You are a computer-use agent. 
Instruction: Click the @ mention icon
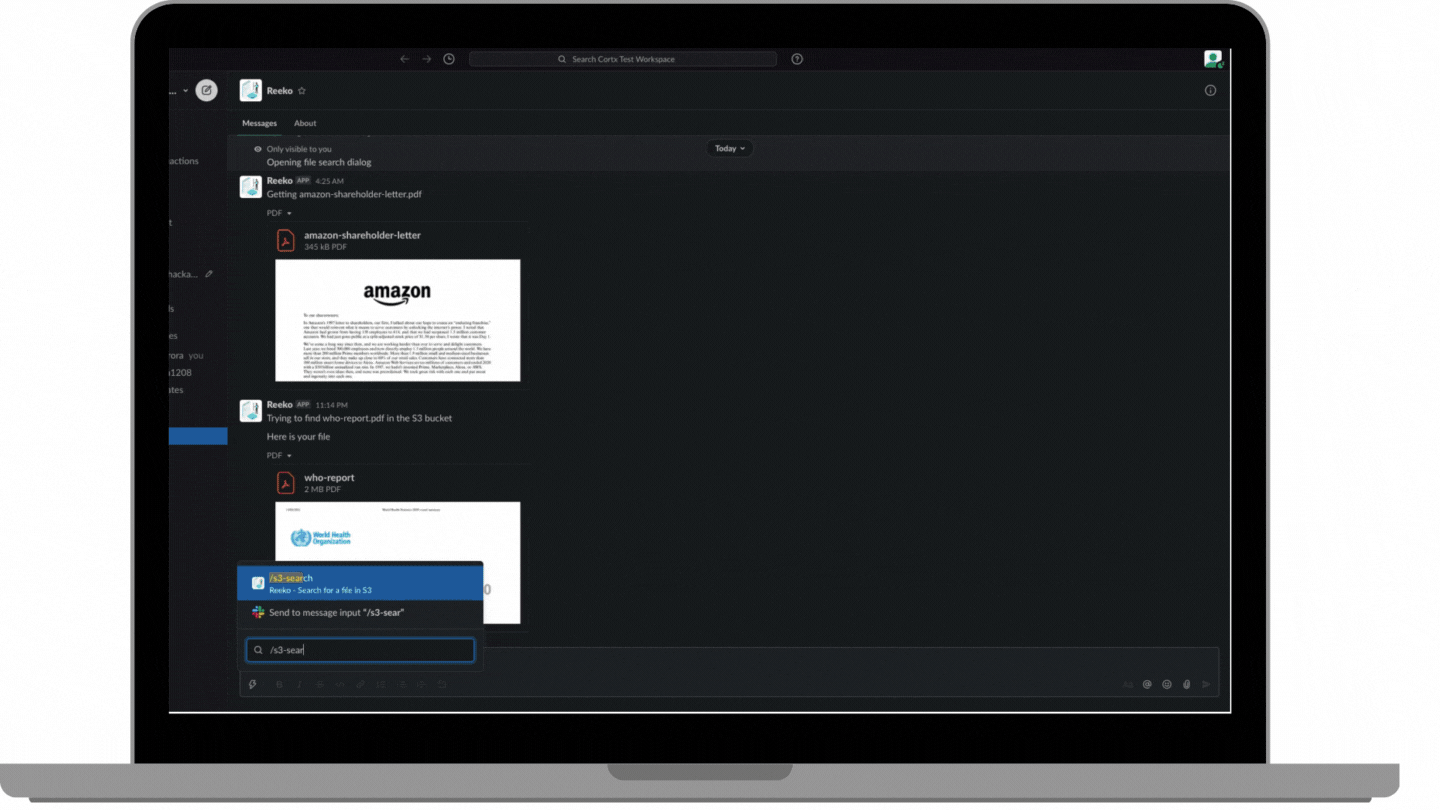click(1147, 685)
